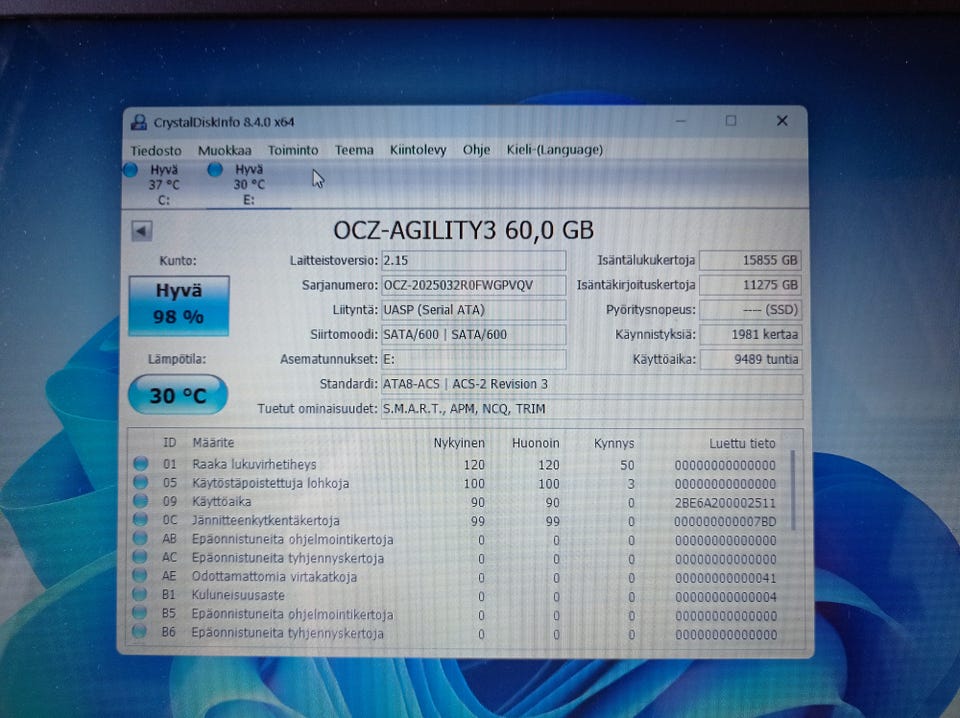Click status icon of row B5
960x718 pixels.
coord(140,613)
